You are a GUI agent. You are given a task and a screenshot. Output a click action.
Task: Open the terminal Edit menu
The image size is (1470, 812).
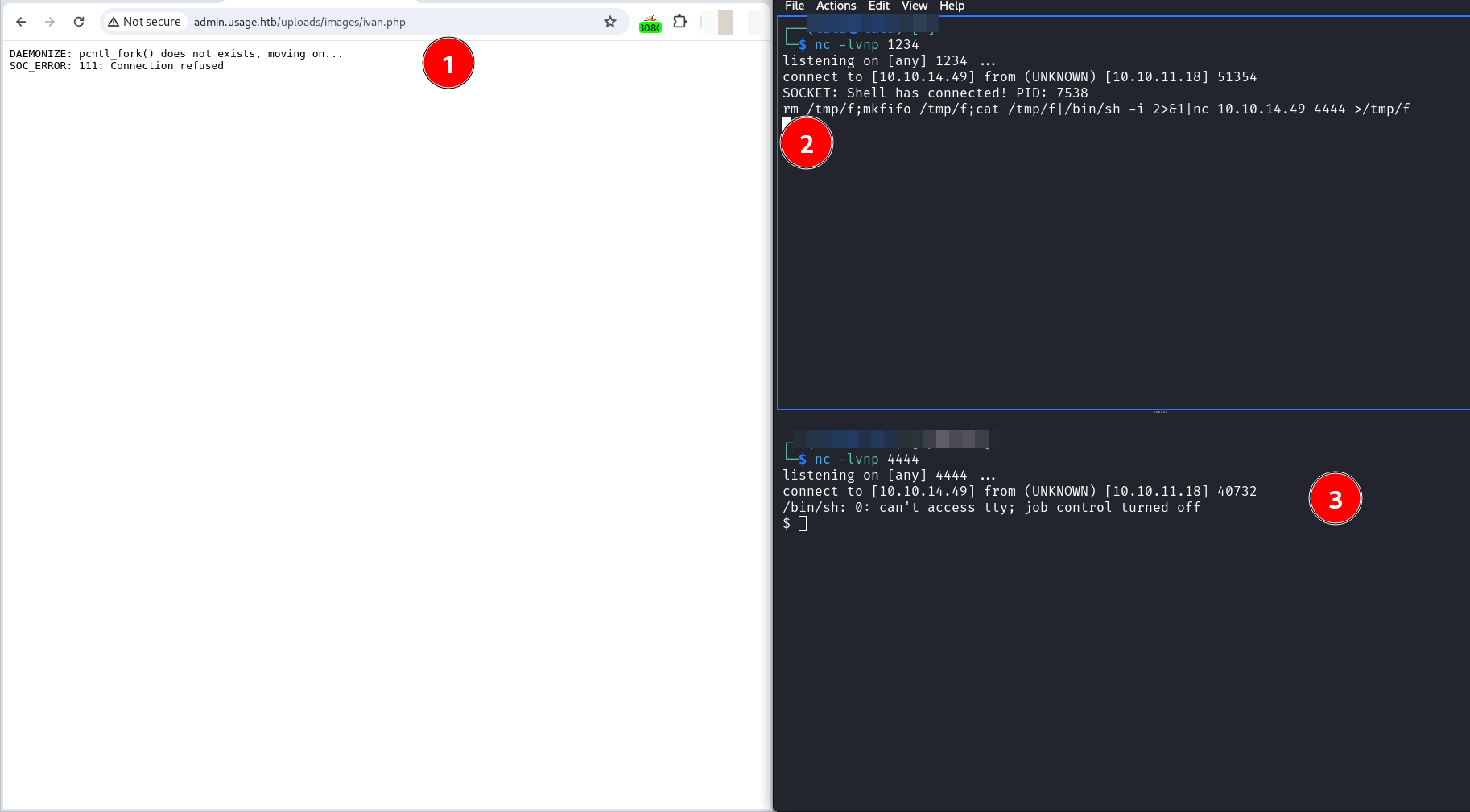[878, 6]
